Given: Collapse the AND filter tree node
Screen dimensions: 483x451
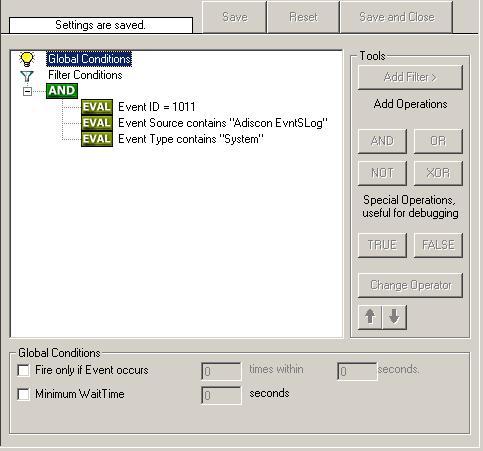Looking at the screenshot, I should coord(27,91).
